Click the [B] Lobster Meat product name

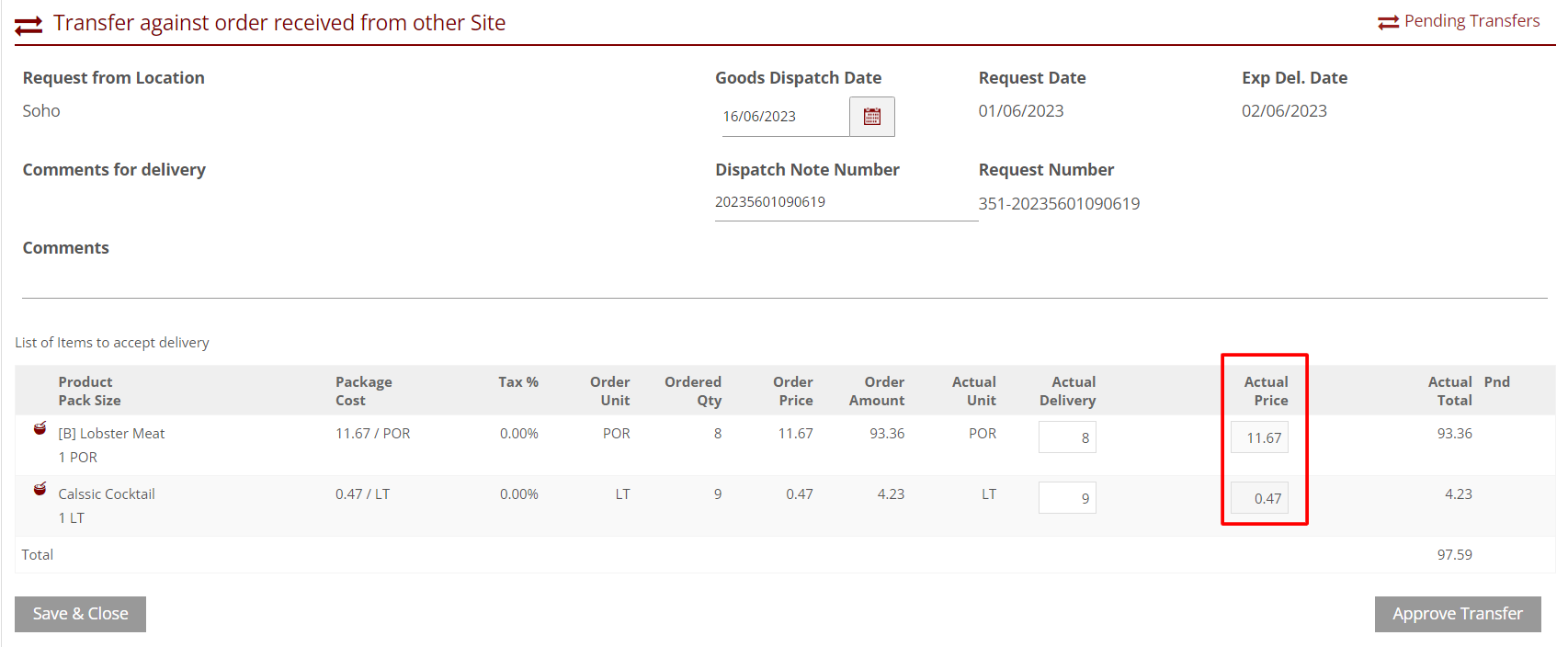(x=111, y=434)
